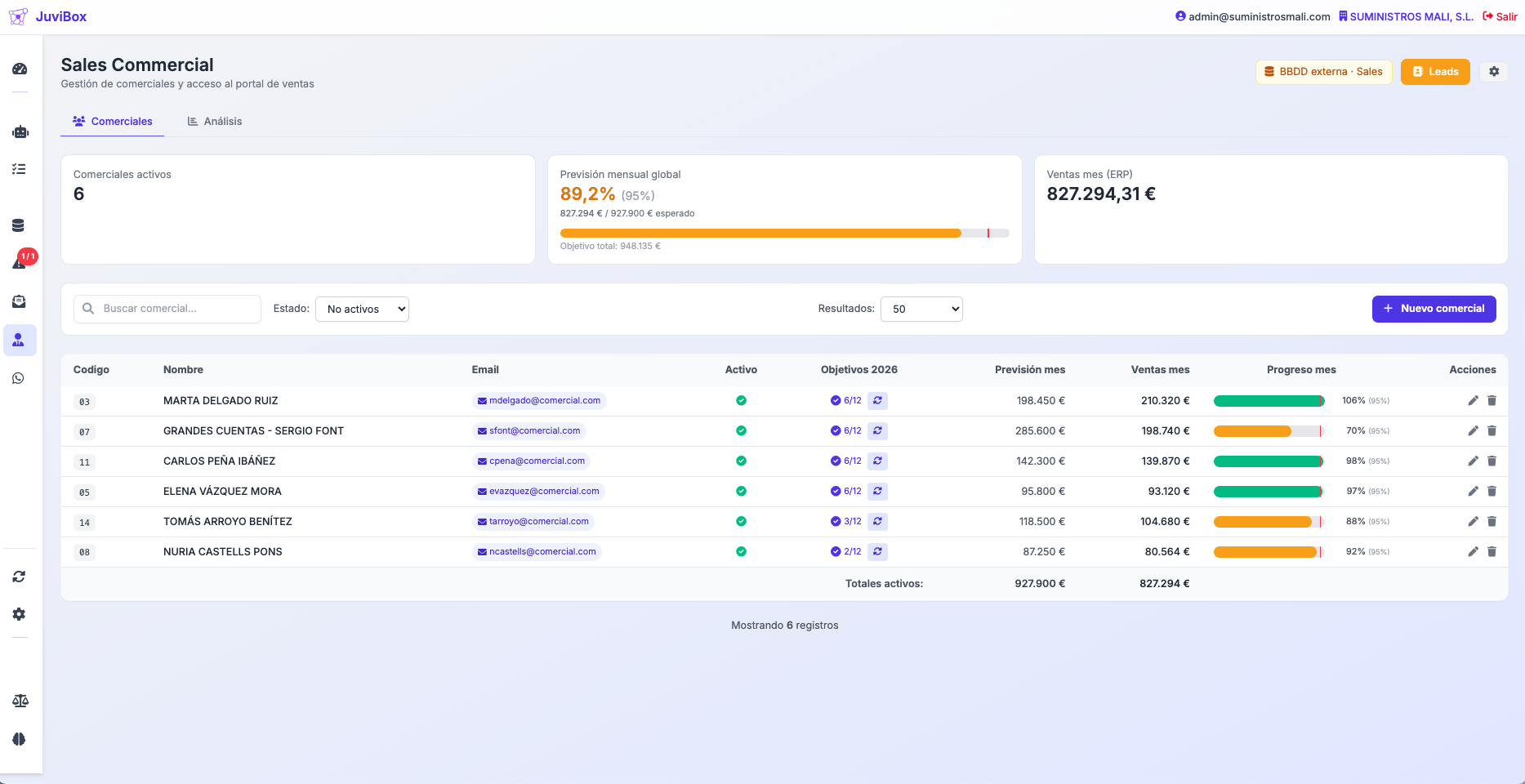Click the global monthly forecast progress bar

pos(785,234)
